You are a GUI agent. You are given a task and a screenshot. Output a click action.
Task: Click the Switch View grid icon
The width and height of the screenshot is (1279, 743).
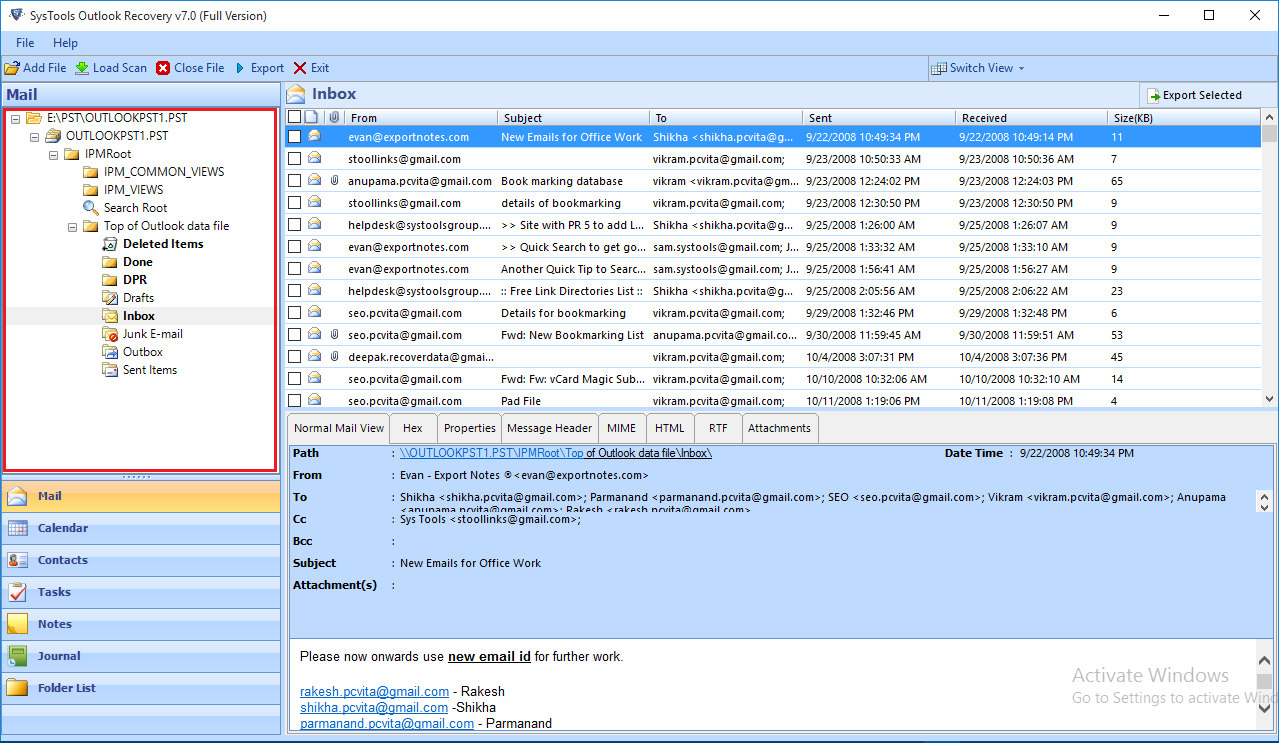(939, 68)
